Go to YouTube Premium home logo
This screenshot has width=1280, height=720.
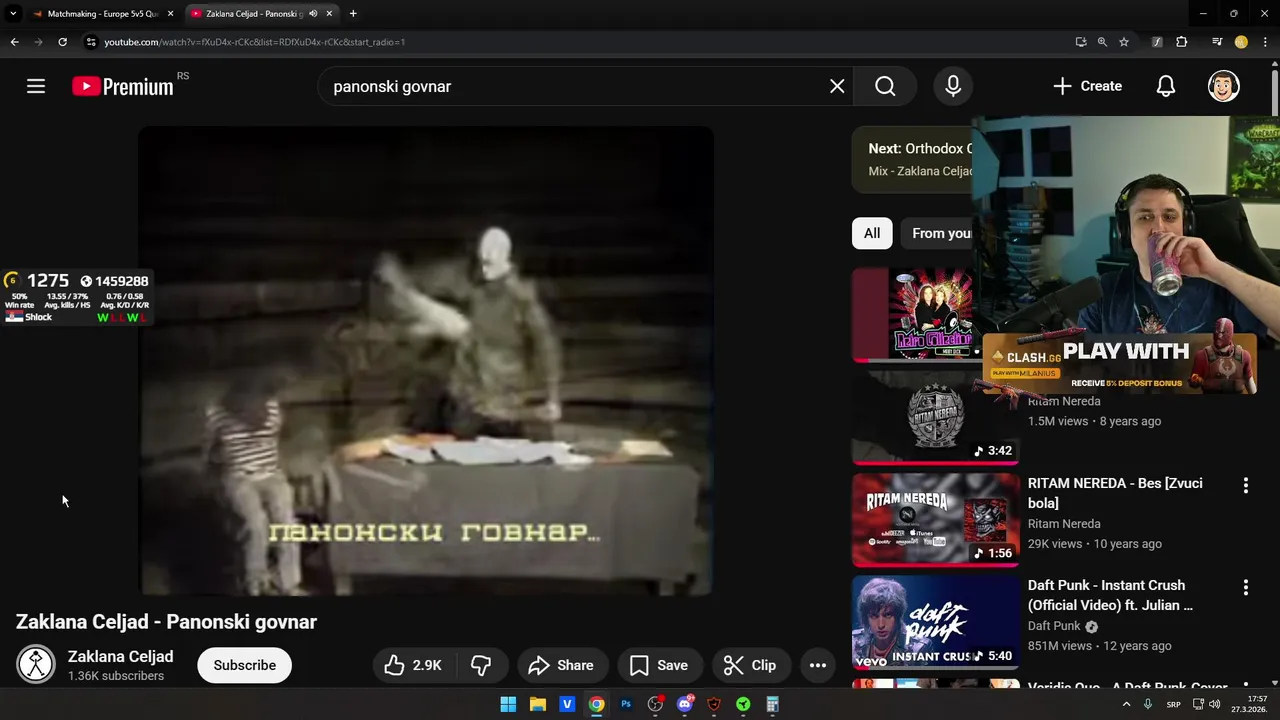(x=123, y=86)
